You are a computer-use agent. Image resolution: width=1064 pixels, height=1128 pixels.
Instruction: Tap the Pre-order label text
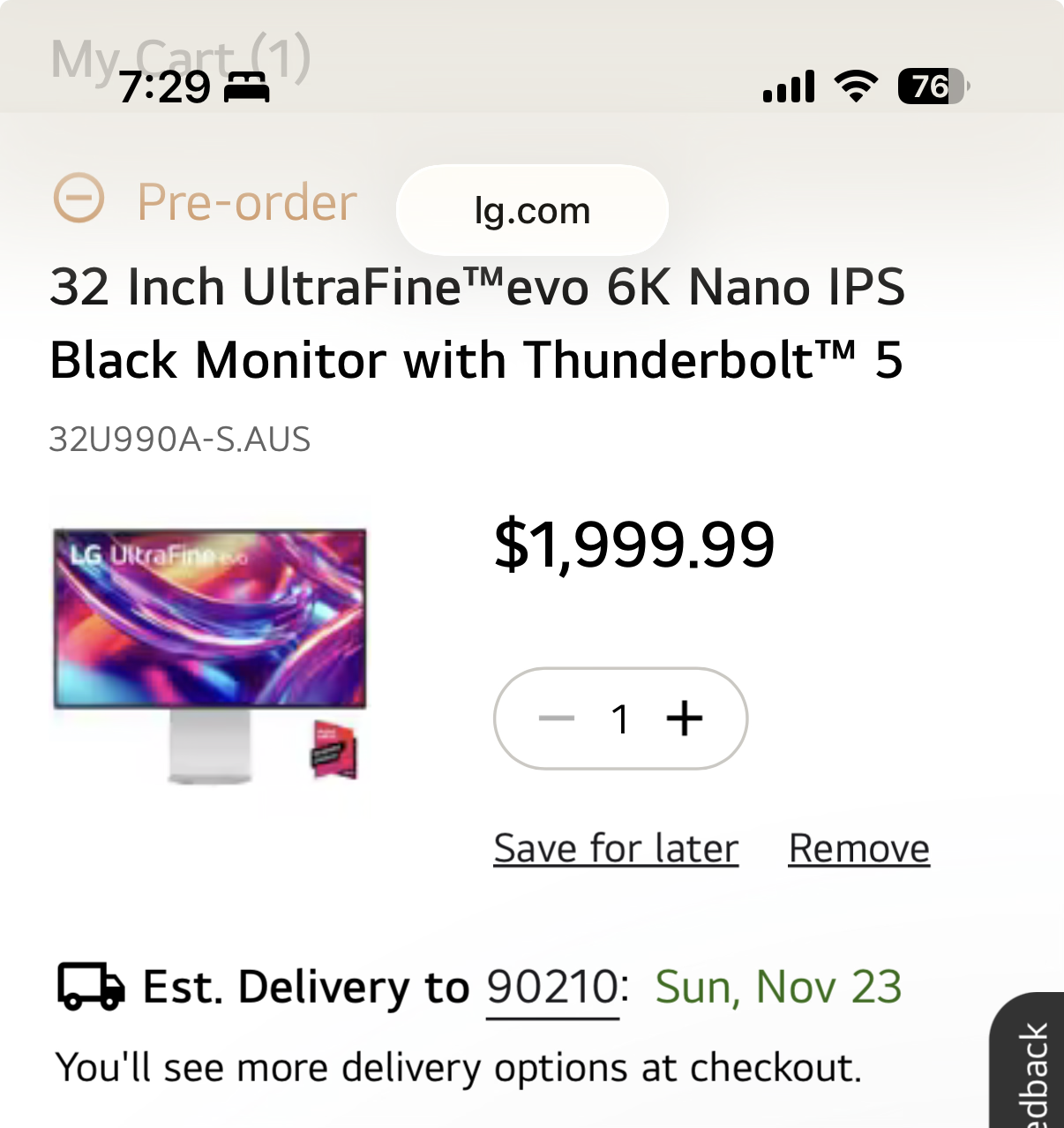pyautogui.click(x=247, y=202)
